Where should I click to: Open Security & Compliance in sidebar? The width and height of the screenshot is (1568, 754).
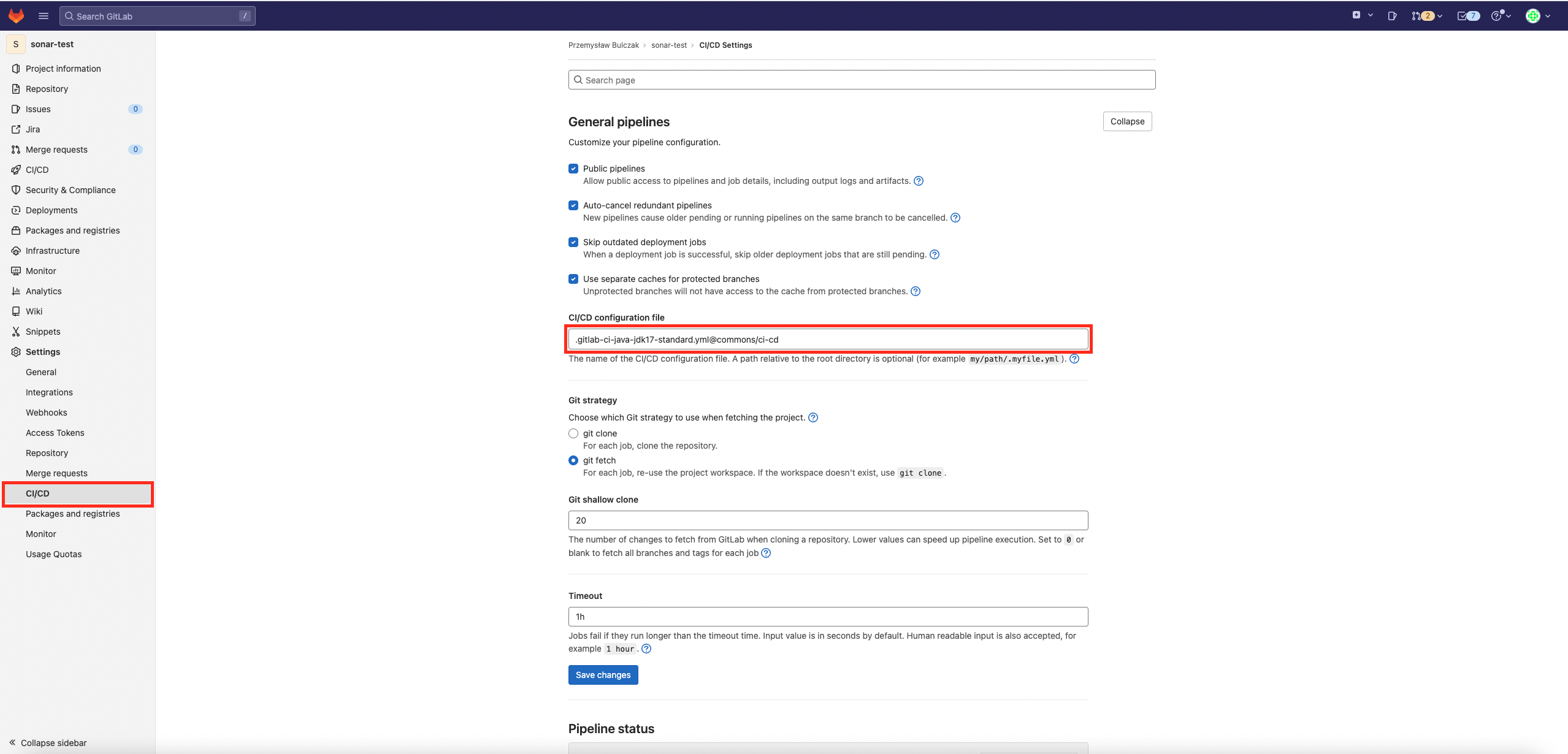(71, 190)
